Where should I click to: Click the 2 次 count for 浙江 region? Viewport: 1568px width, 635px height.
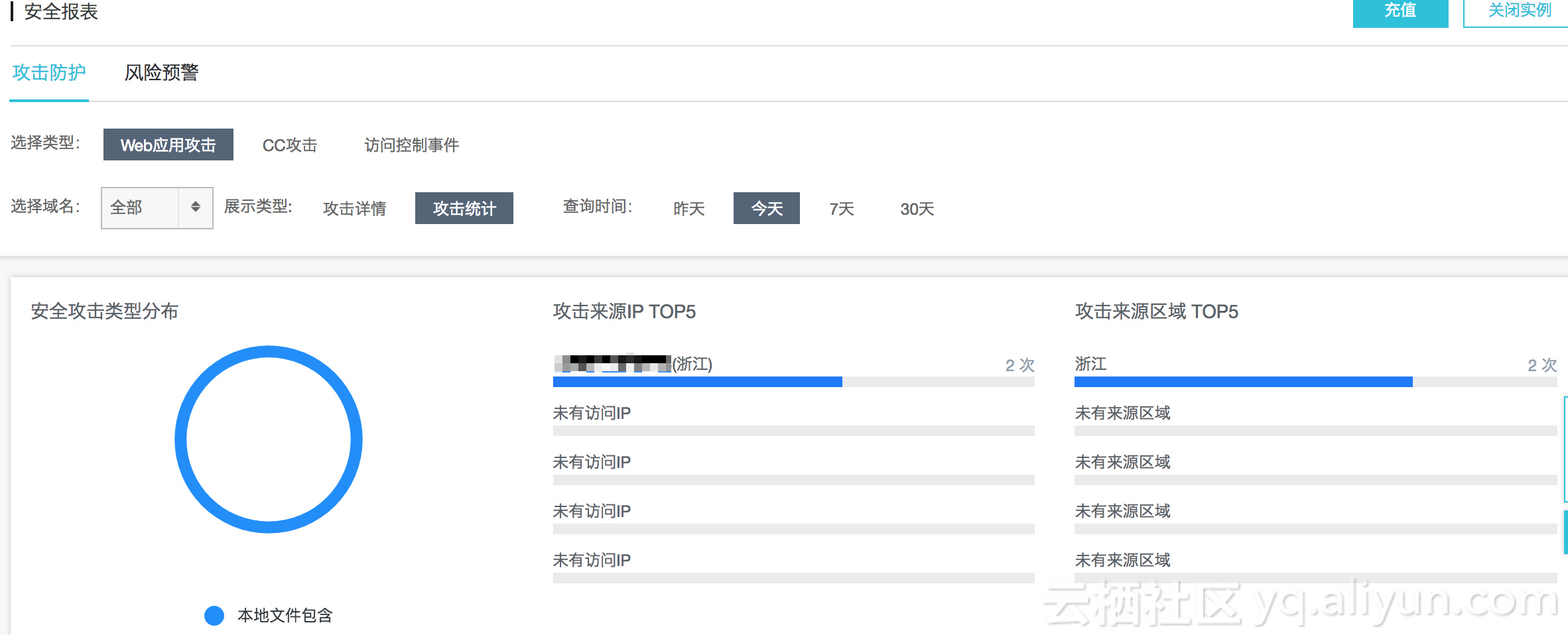point(1542,365)
